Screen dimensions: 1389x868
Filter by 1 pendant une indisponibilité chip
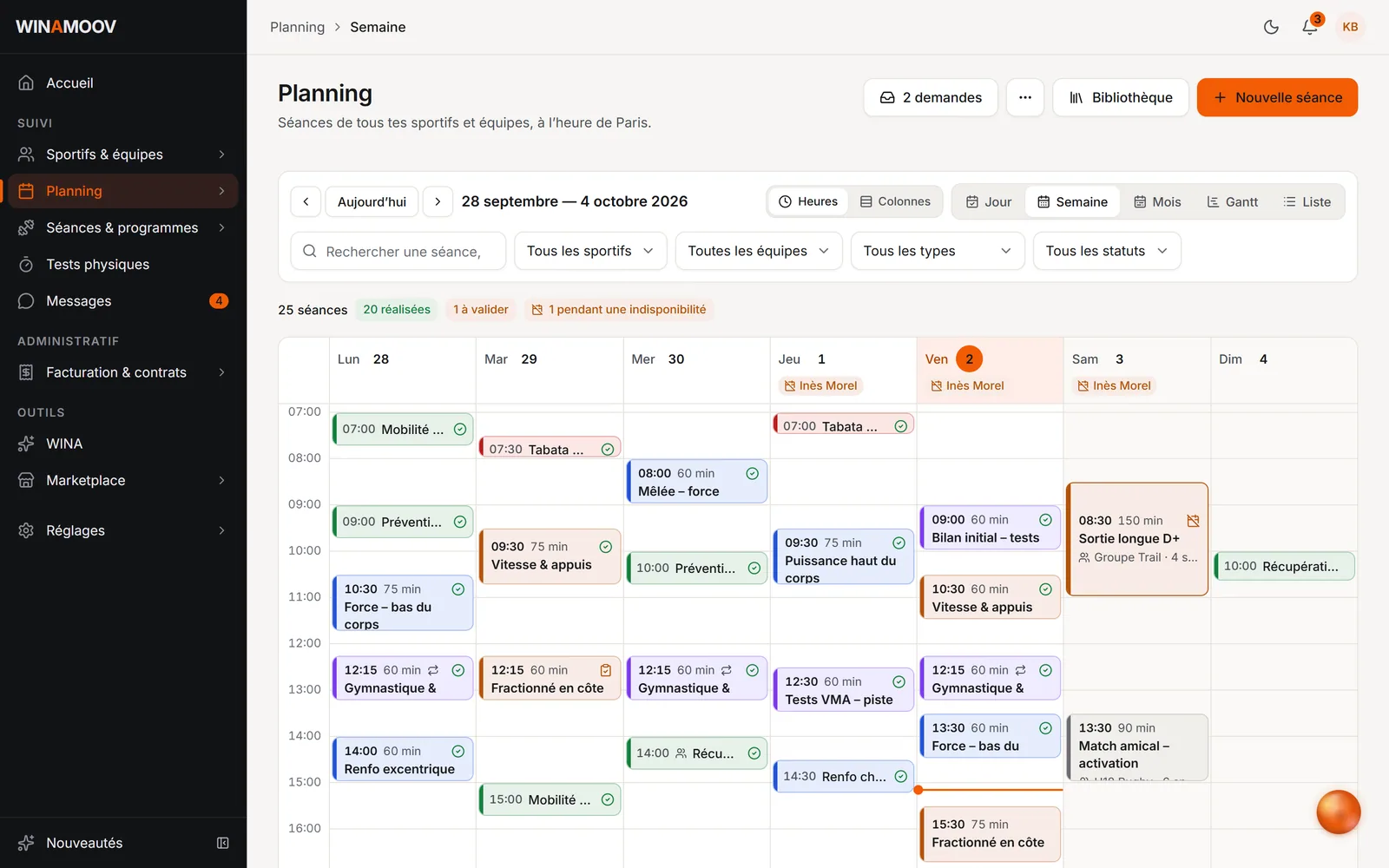619,309
